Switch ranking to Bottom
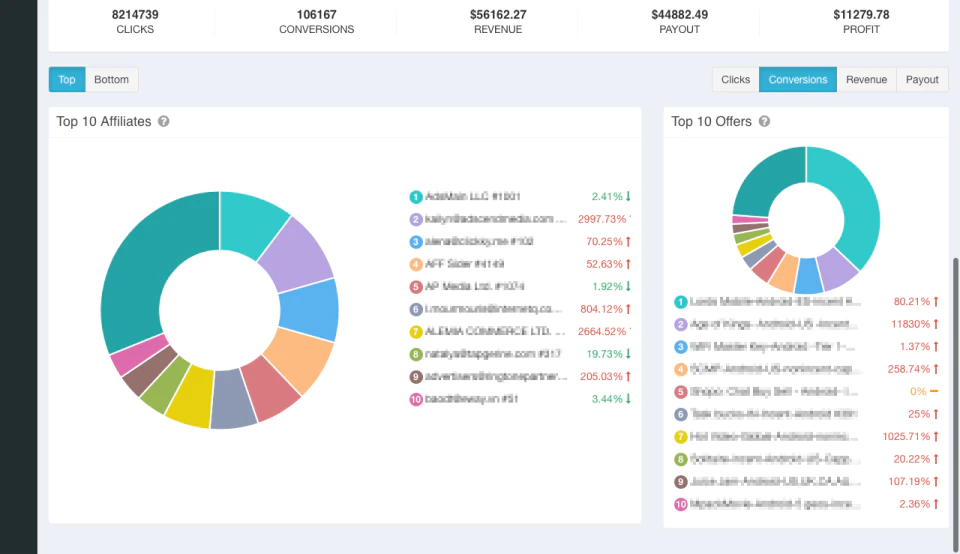Image resolution: width=960 pixels, height=554 pixels. coord(111,80)
